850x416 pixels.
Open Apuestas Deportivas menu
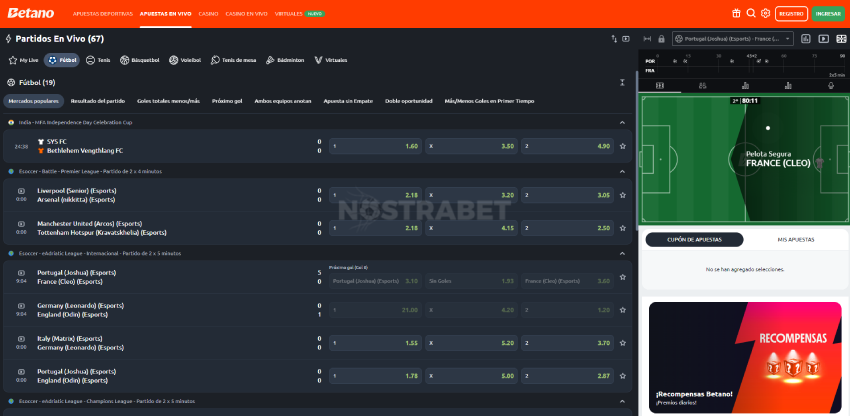(x=102, y=14)
